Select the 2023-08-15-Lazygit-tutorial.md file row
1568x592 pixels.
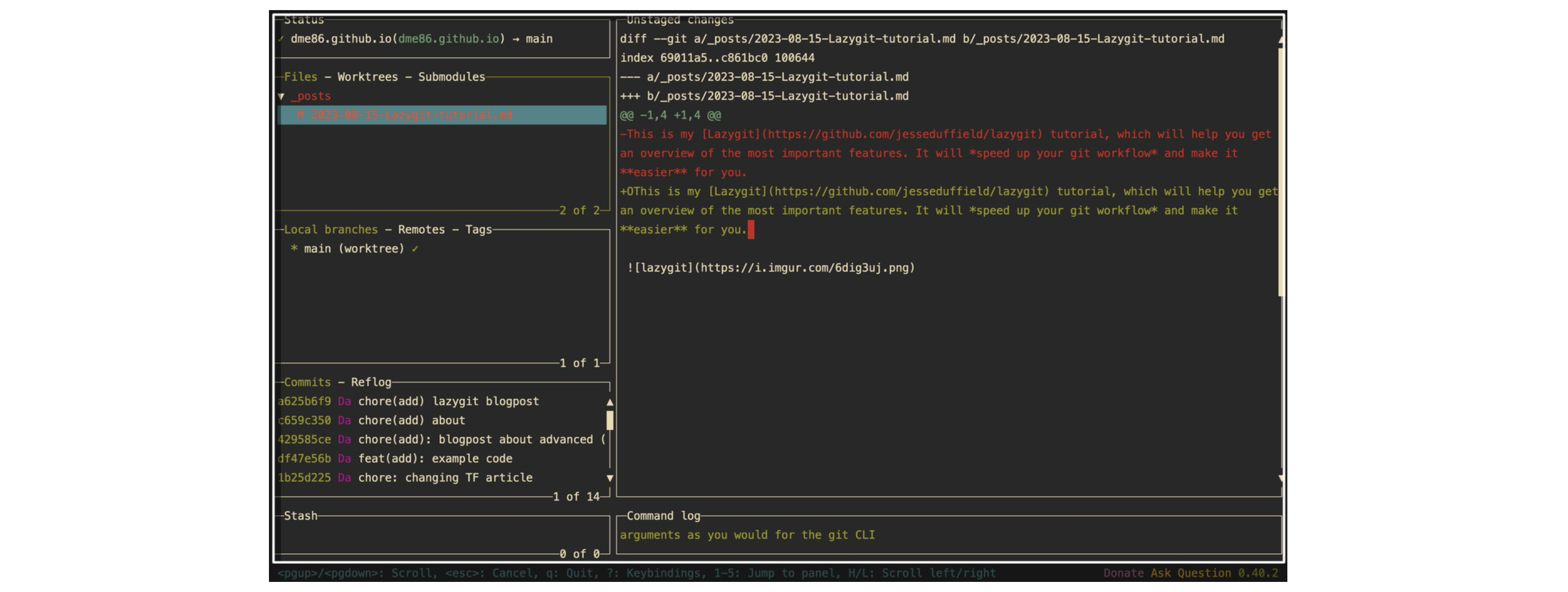442,115
